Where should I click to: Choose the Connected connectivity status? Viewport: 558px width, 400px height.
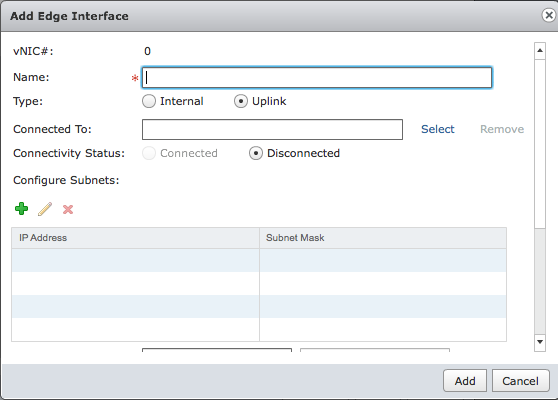149,153
